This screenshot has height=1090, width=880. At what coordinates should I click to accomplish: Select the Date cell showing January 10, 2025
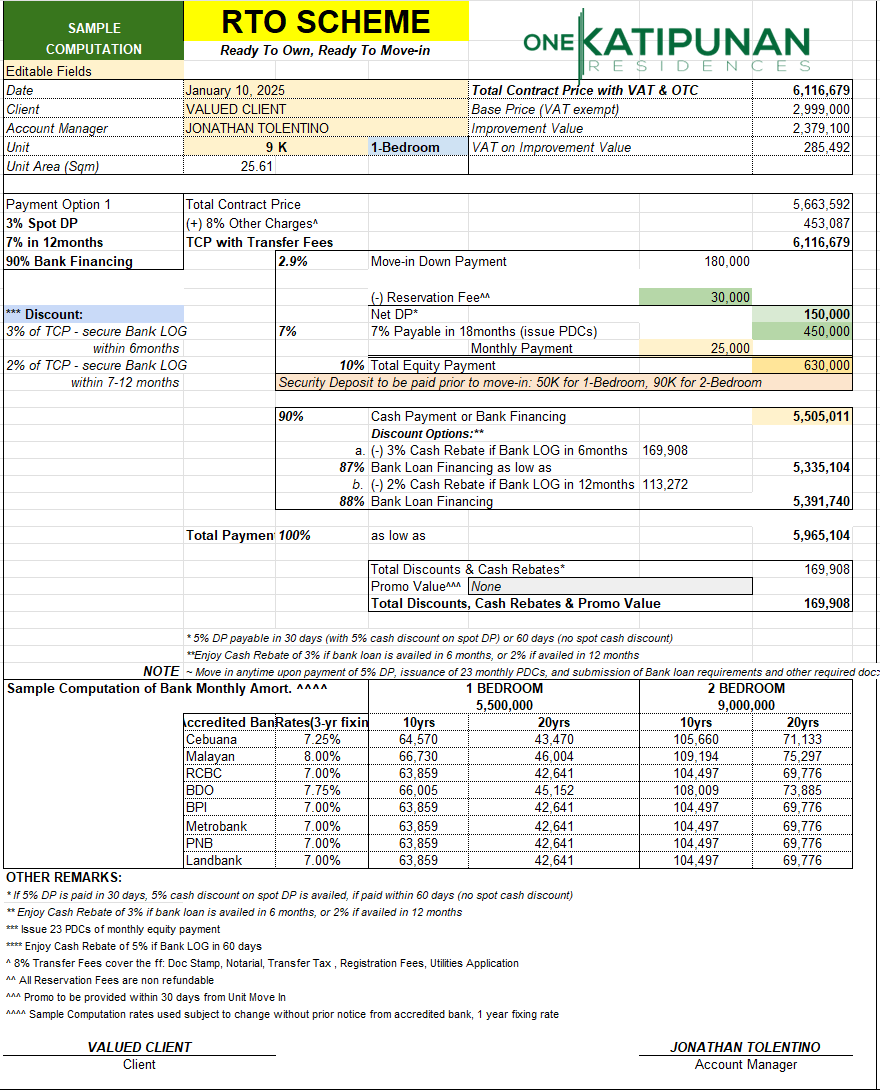[x=326, y=90]
